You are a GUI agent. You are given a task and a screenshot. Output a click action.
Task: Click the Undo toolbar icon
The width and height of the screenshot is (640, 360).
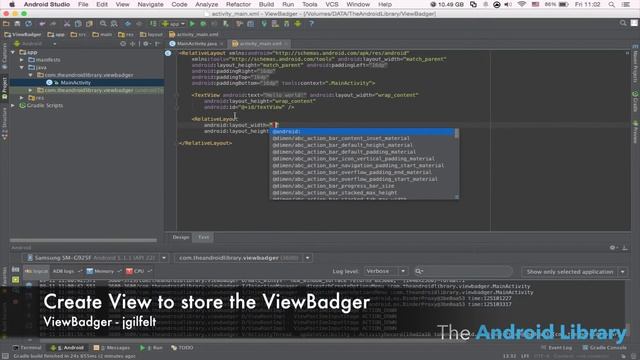point(42,24)
